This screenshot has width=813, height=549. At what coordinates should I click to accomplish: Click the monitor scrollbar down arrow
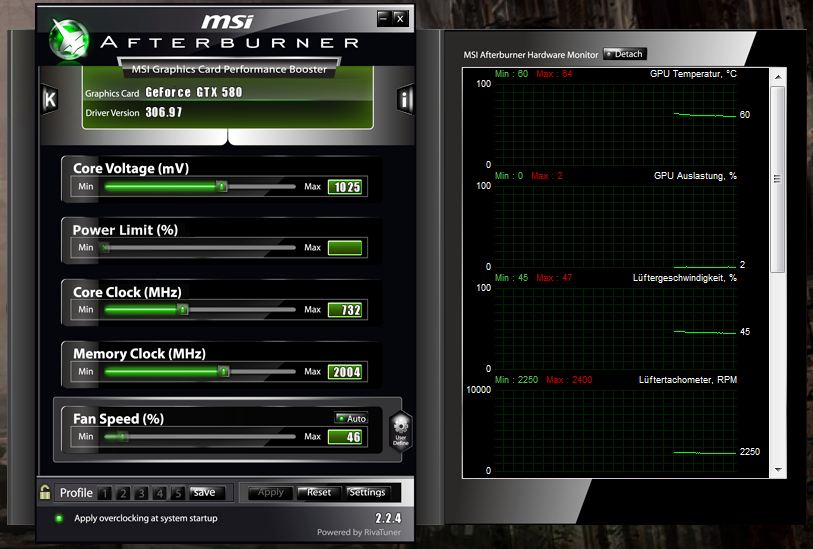click(778, 470)
